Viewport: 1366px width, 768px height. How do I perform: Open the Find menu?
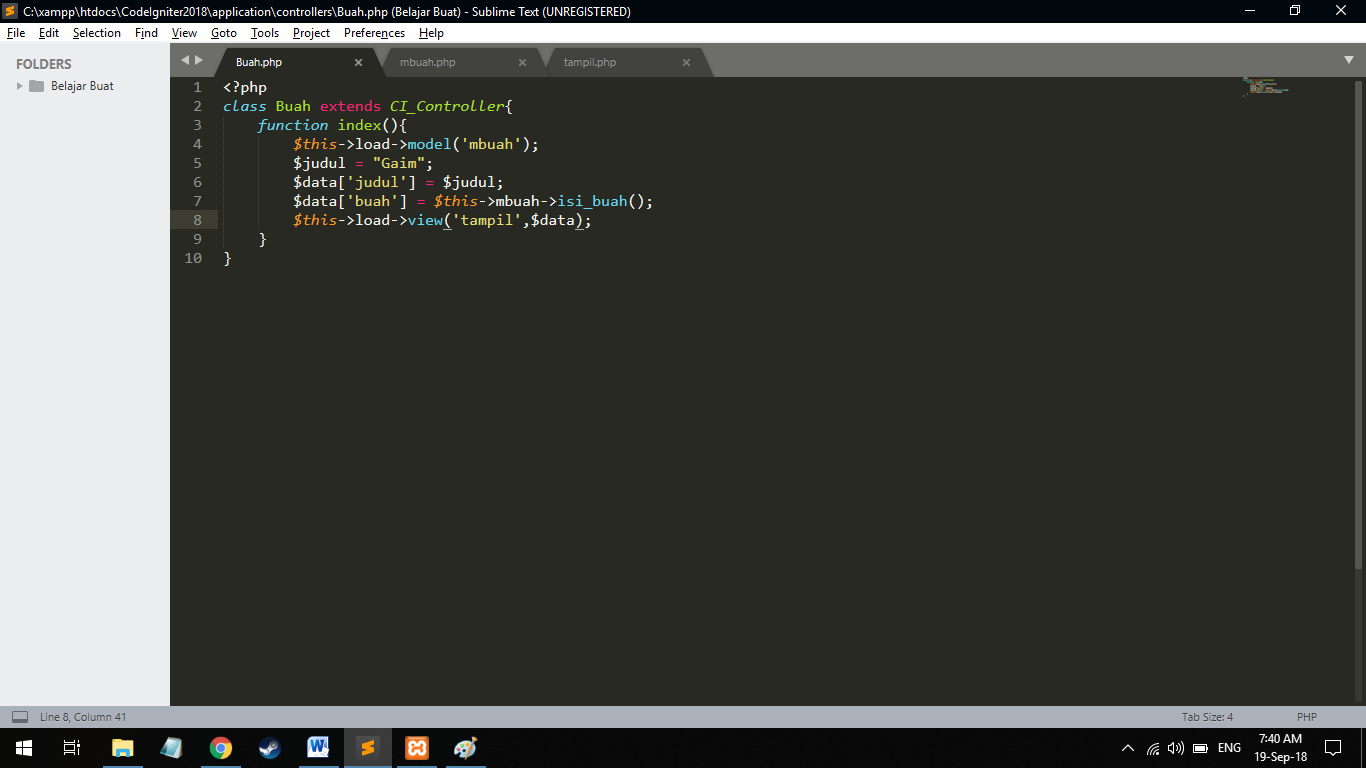pyautogui.click(x=146, y=33)
